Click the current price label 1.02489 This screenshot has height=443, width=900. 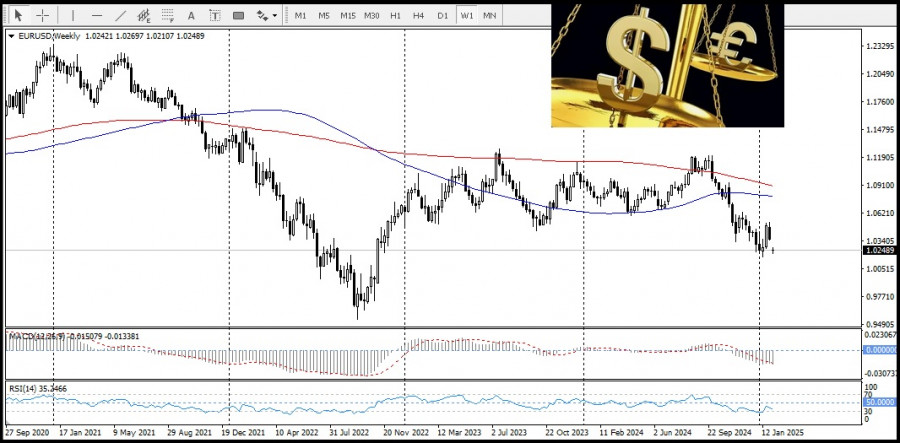pos(878,250)
